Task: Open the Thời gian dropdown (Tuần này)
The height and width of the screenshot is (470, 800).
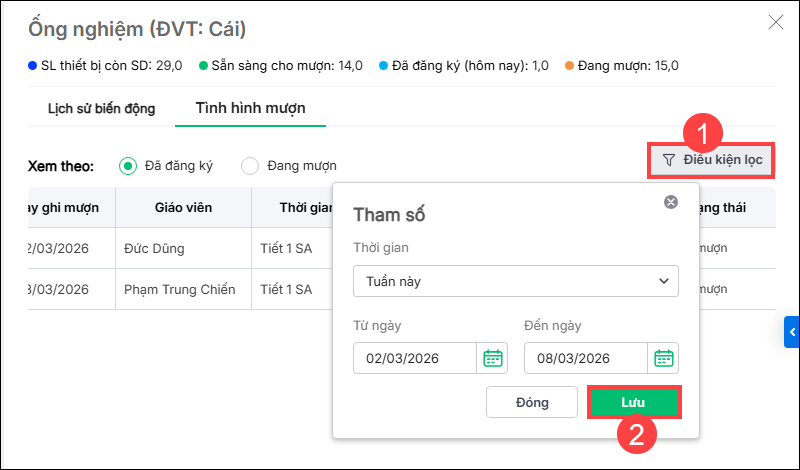Action: click(x=515, y=281)
